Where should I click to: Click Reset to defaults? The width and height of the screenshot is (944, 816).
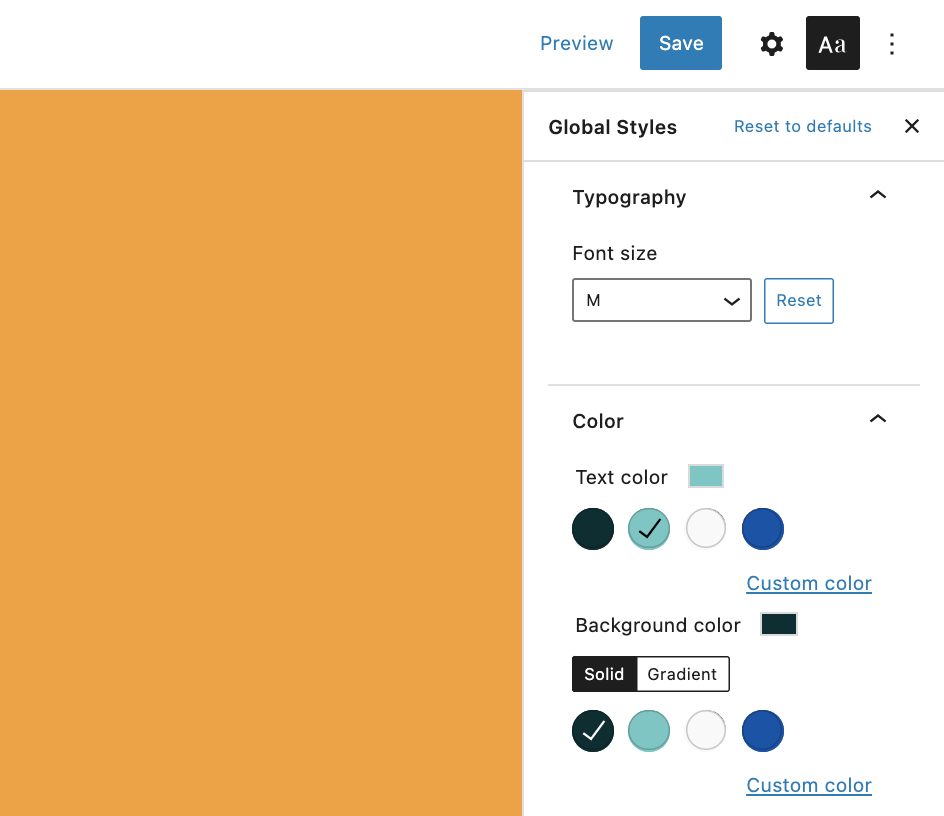[803, 126]
